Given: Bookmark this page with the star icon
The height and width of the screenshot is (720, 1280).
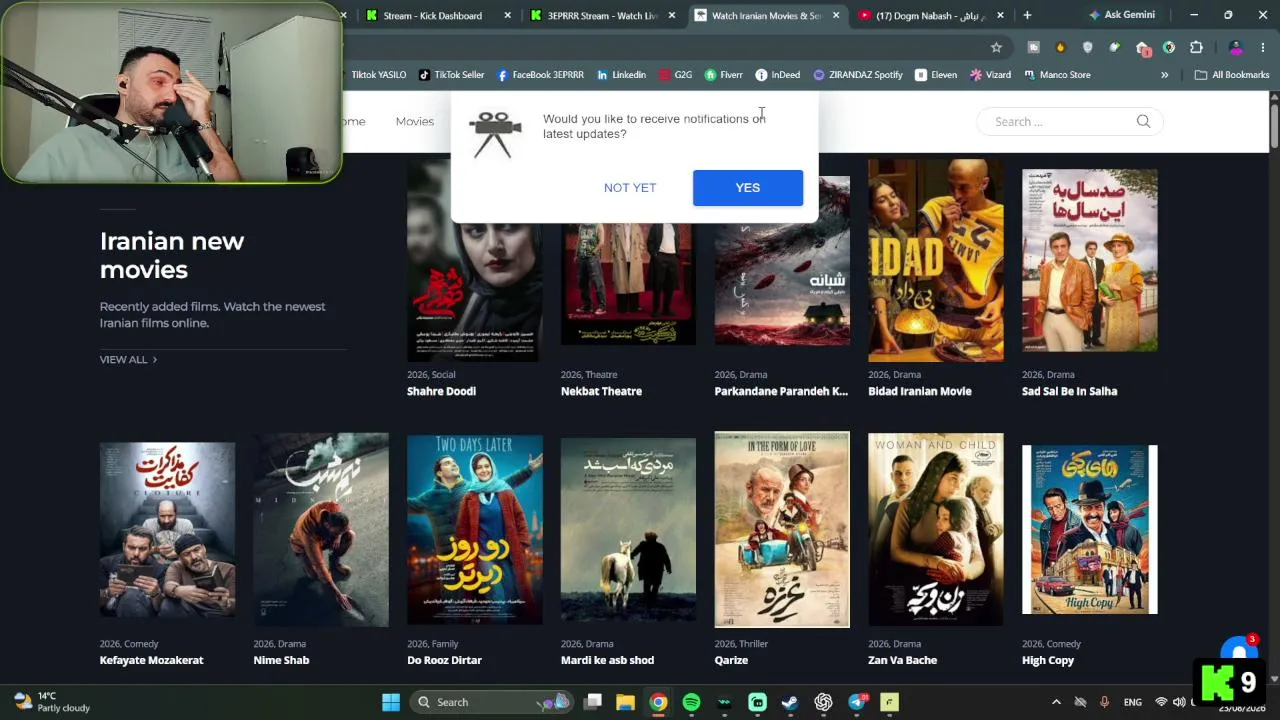Looking at the screenshot, I should coord(996,47).
